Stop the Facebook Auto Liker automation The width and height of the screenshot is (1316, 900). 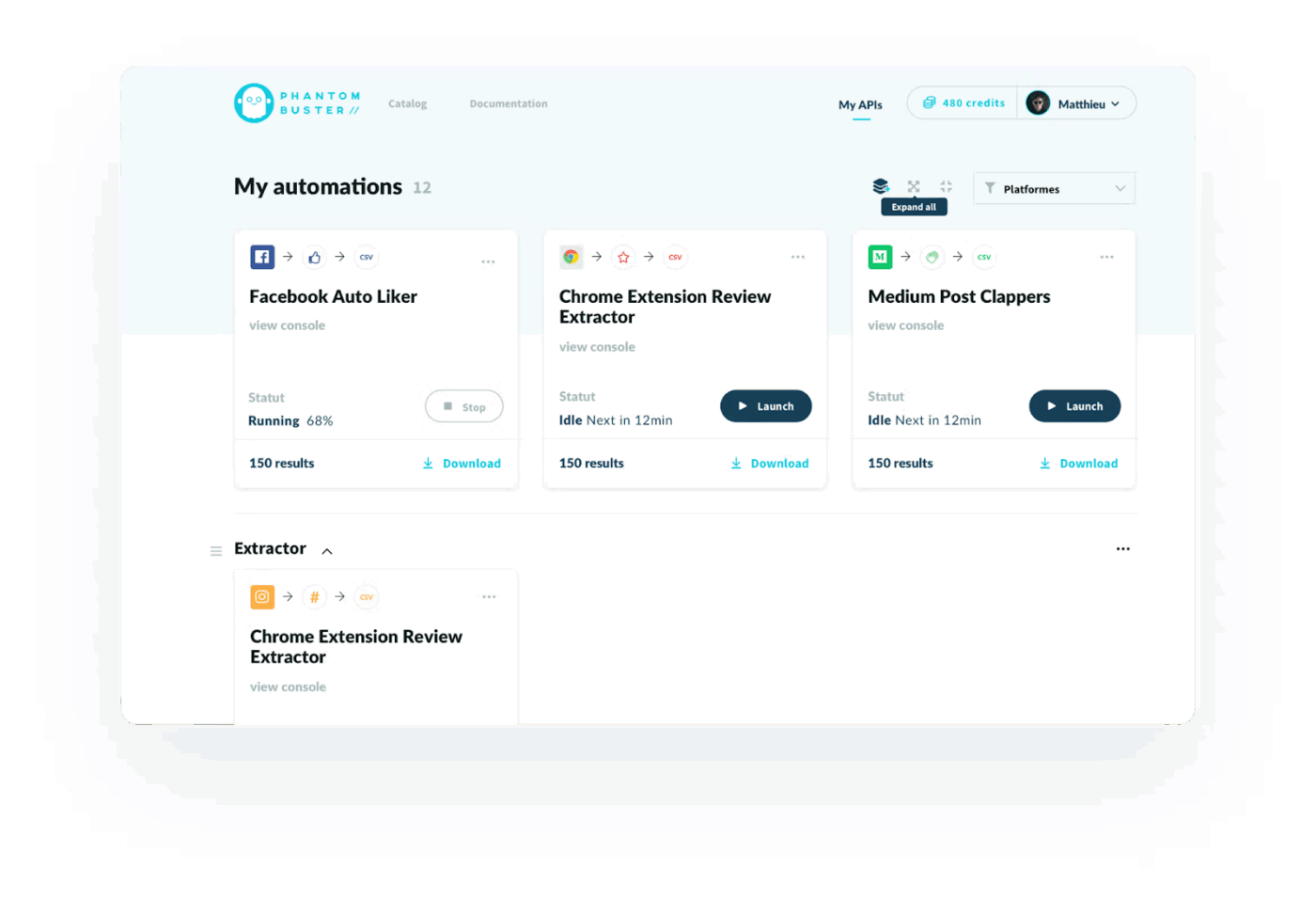point(463,405)
